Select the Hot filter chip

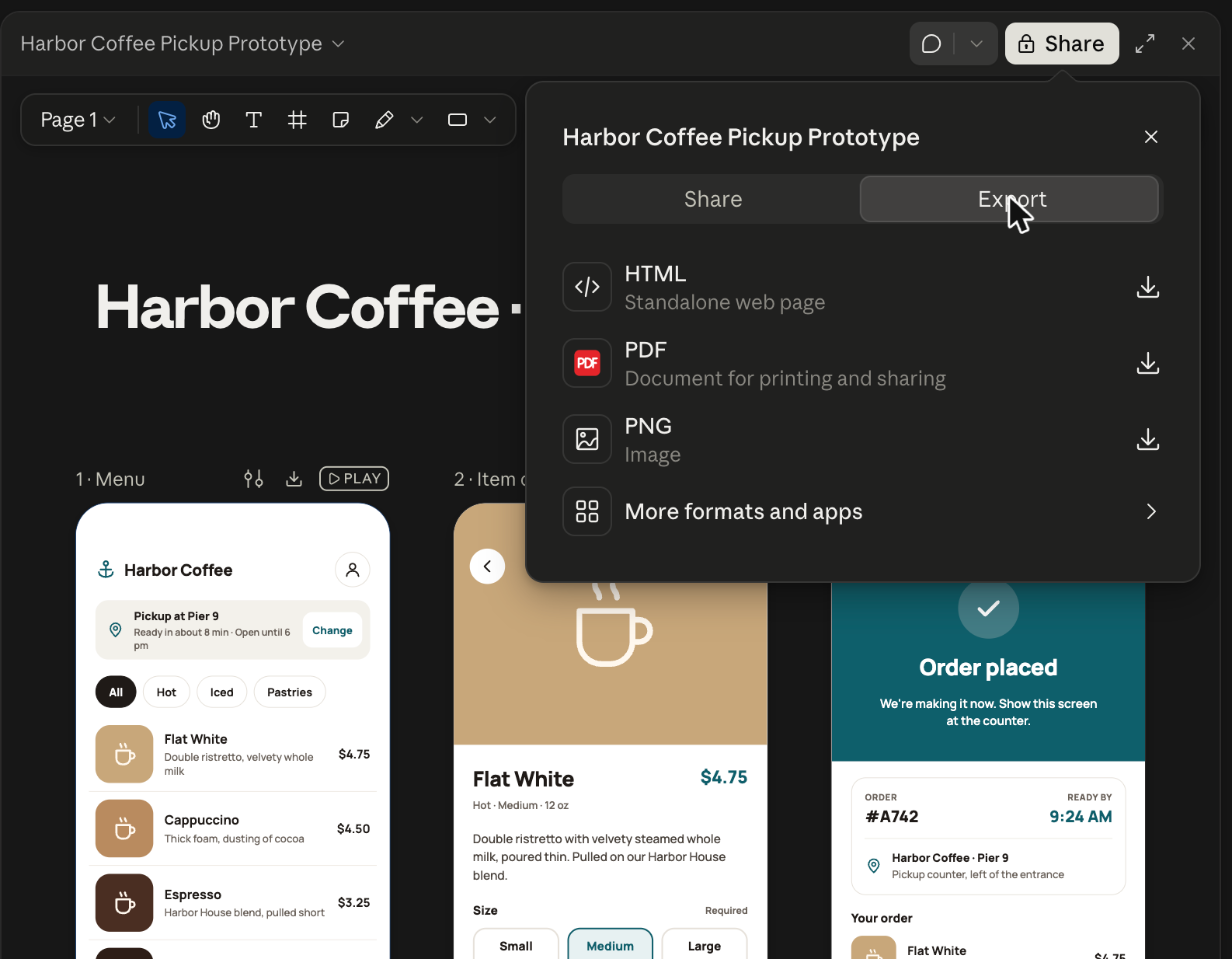[x=166, y=692]
